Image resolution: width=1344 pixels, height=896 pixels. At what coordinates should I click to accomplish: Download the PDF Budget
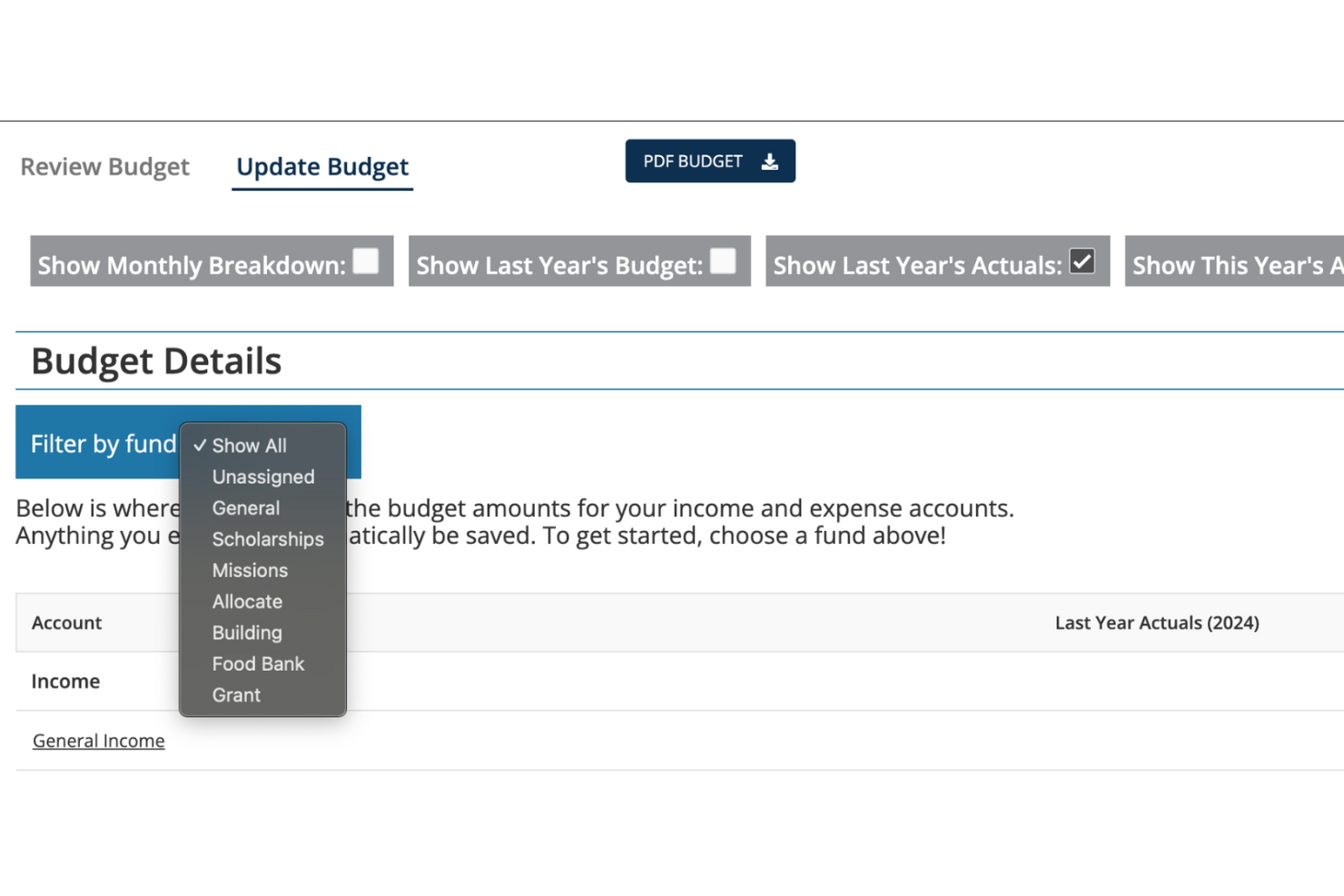(710, 161)
